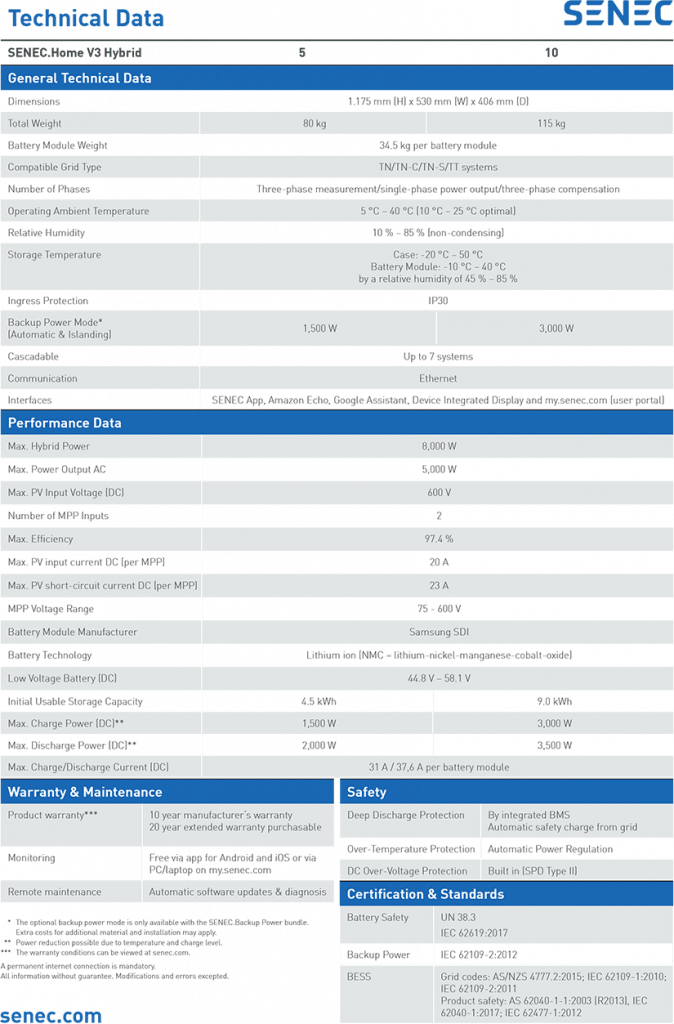Click the 'BESS' certification label
Image resolution: width=674 pixels, height=1024 pixels.
[359, 977]
